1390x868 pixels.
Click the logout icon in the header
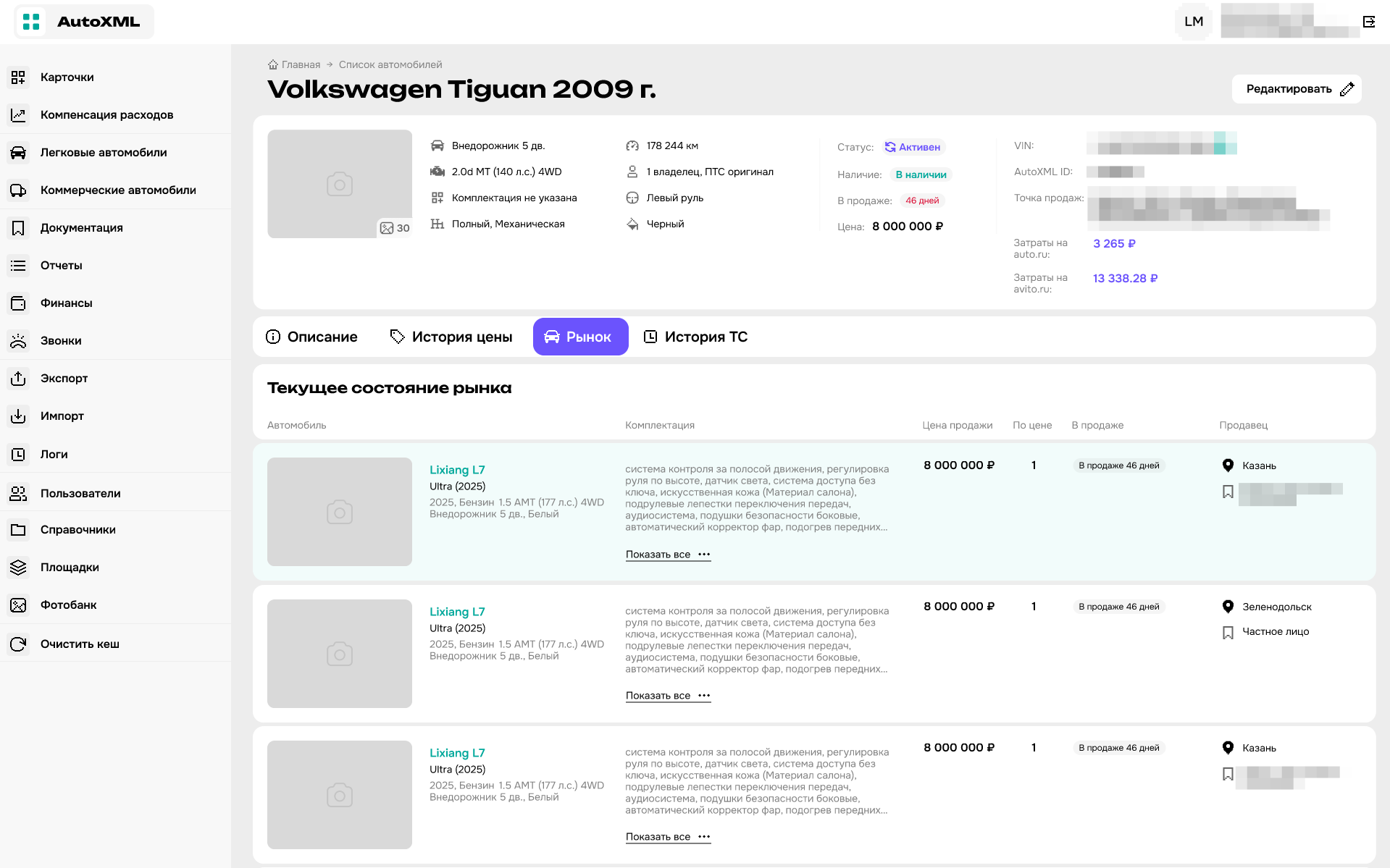1368,22
